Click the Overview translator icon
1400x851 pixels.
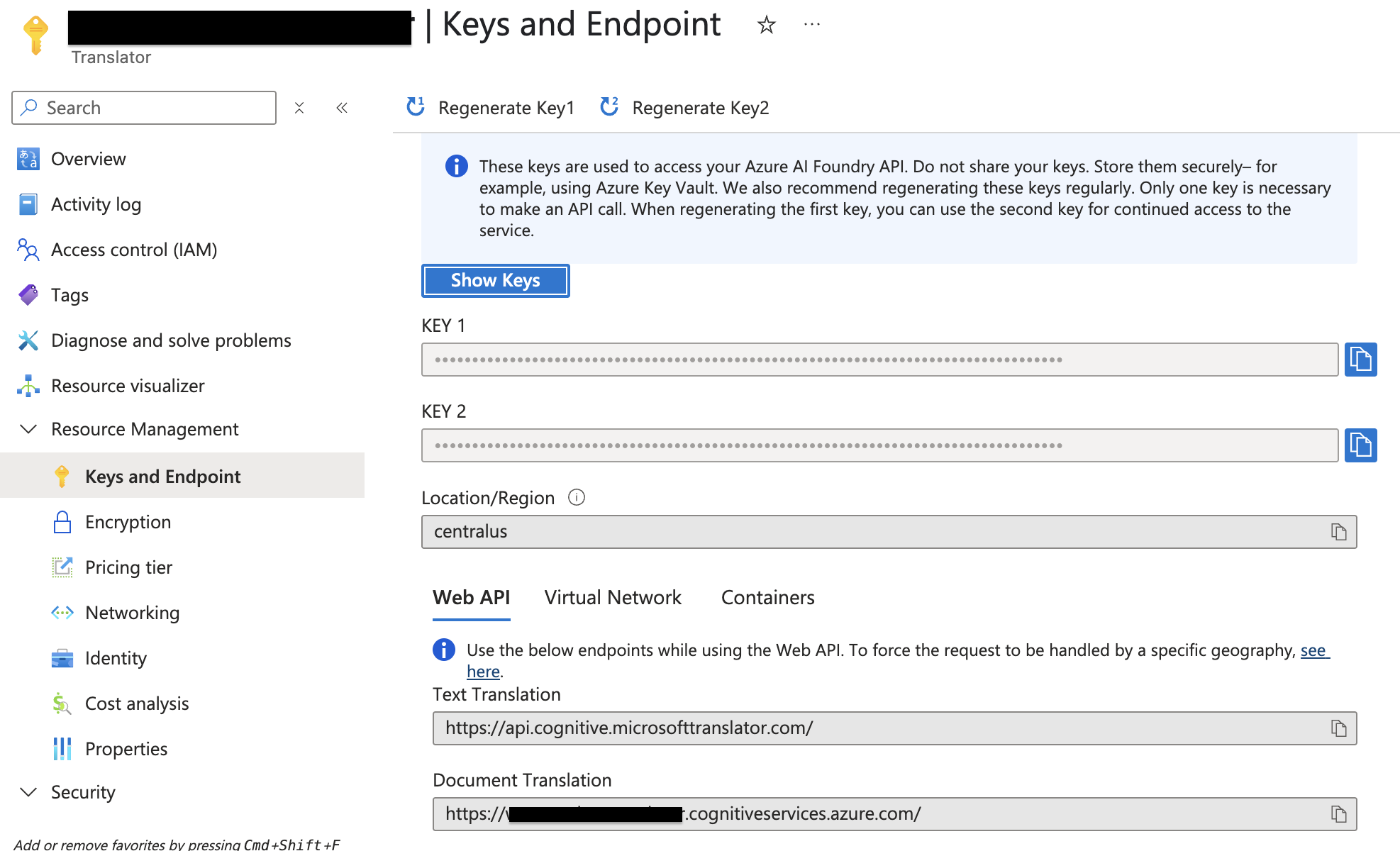click(28, 159)
